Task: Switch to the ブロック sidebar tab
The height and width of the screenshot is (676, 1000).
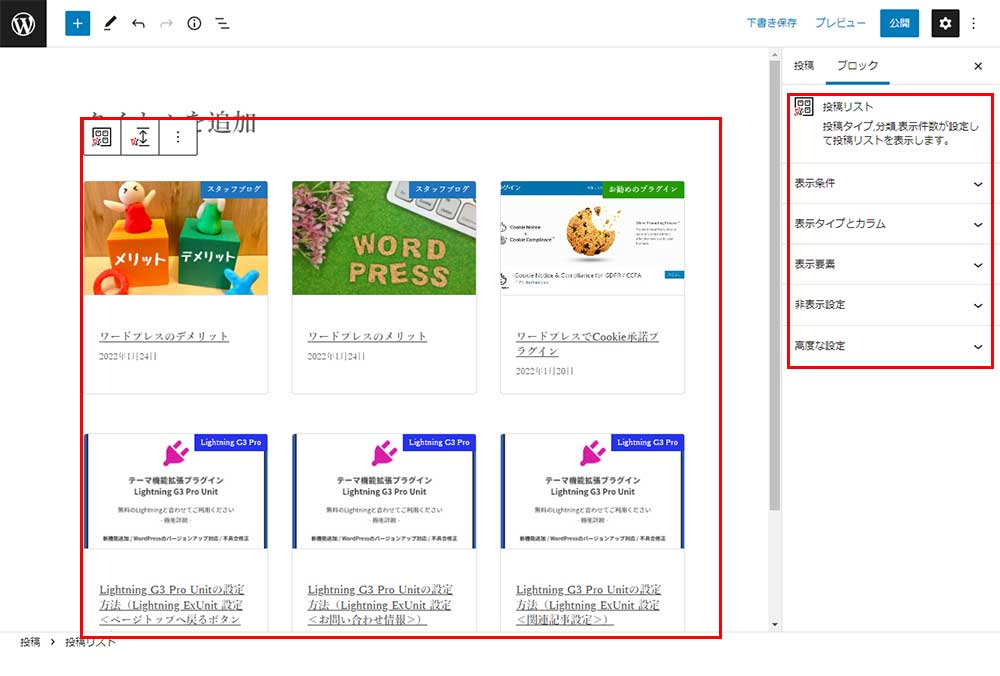Action: (x=857, y=66)
